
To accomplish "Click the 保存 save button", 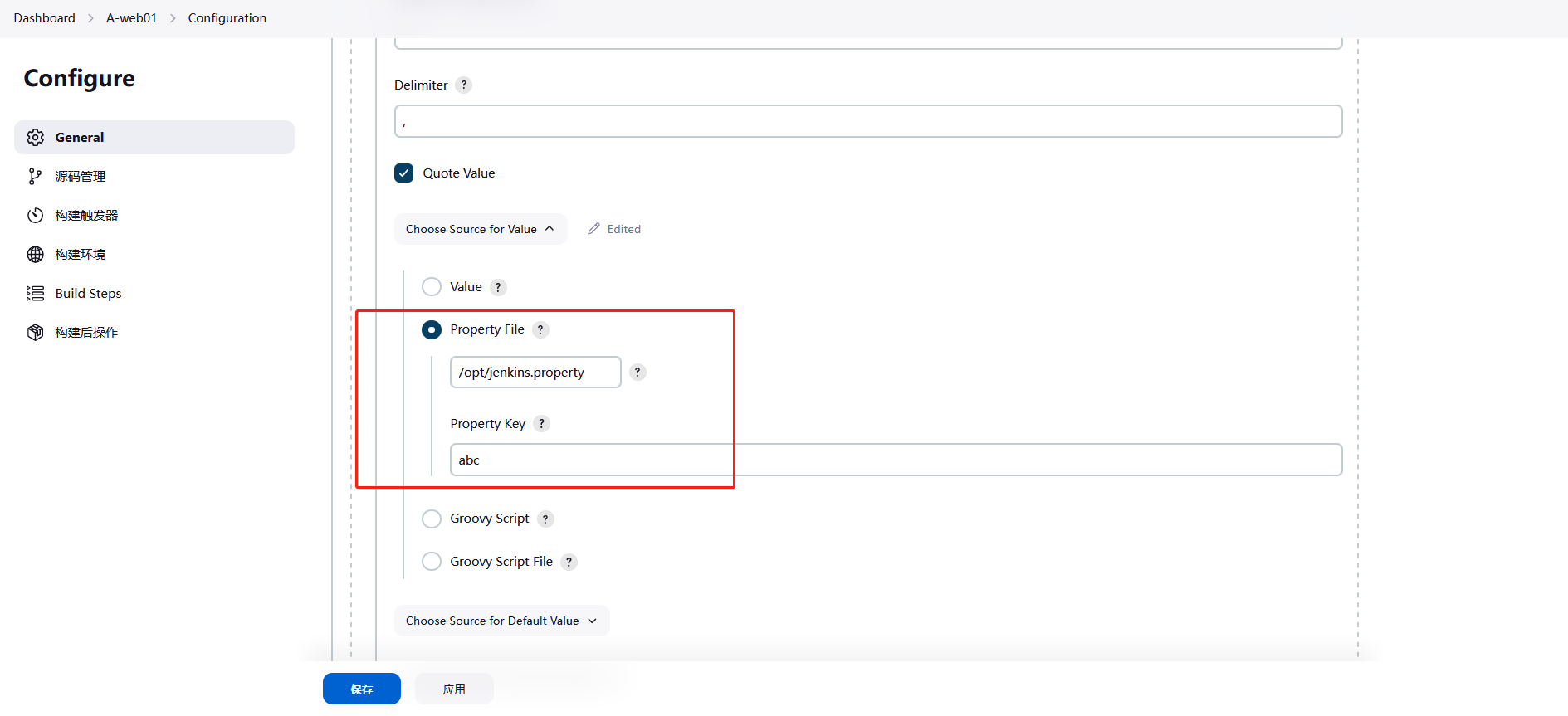I will (362, 689).
